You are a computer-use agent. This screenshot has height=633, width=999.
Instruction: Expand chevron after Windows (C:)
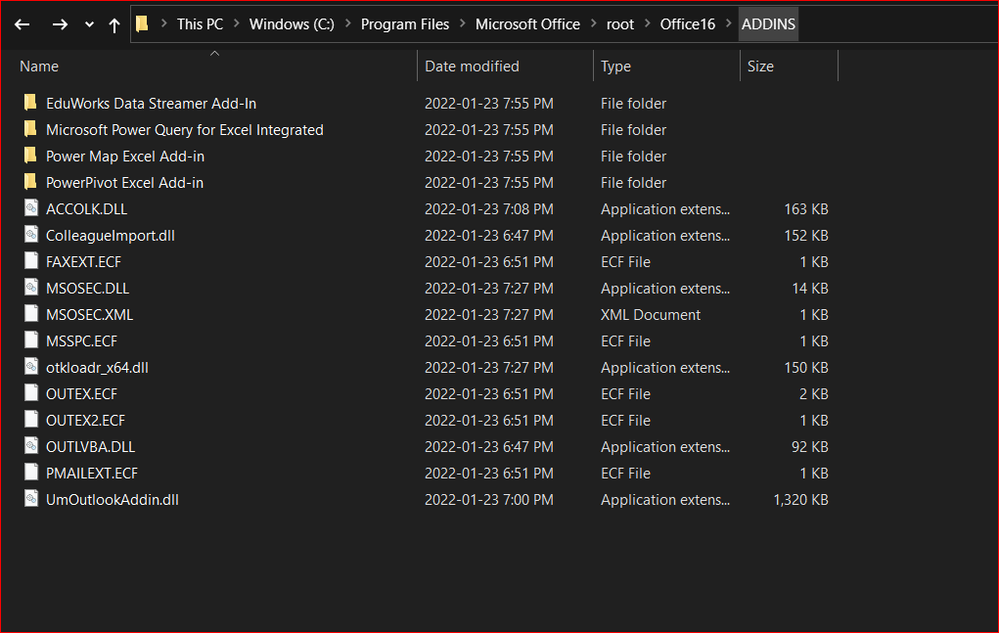pos(348,24)
